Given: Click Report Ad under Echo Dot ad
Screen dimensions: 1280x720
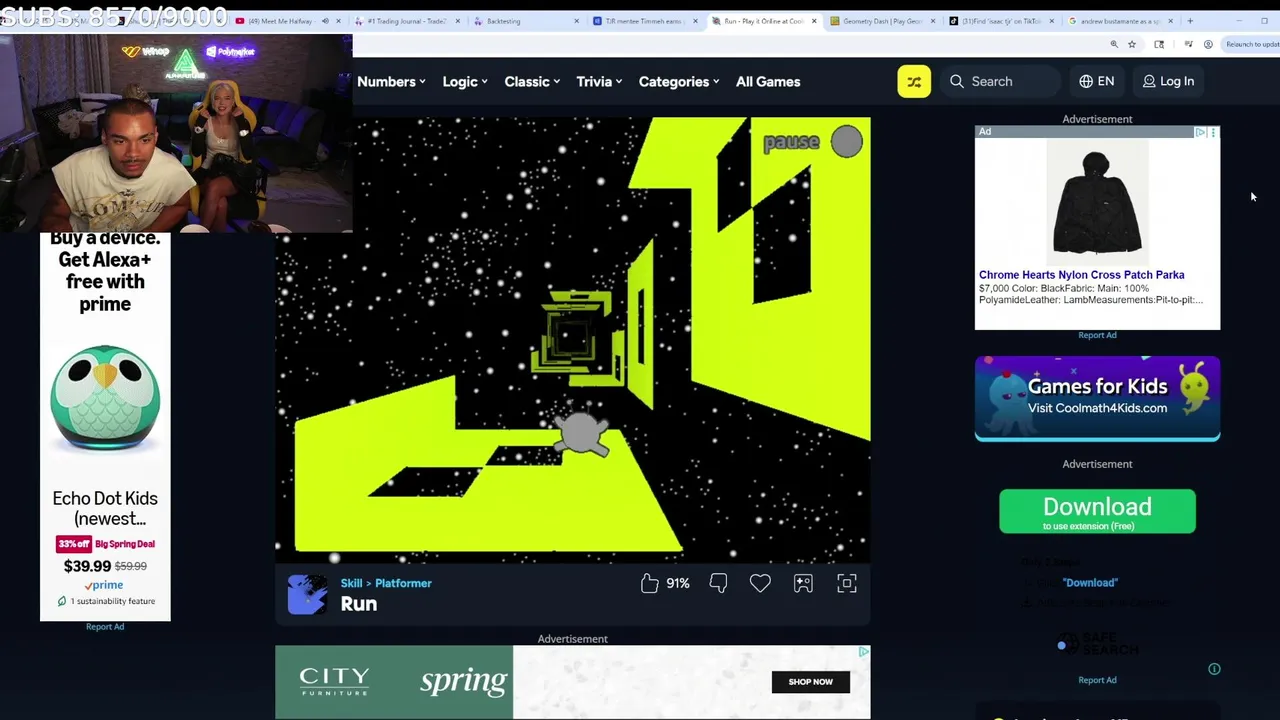Looking at the screenshot, I should click(x=105, y=627).
